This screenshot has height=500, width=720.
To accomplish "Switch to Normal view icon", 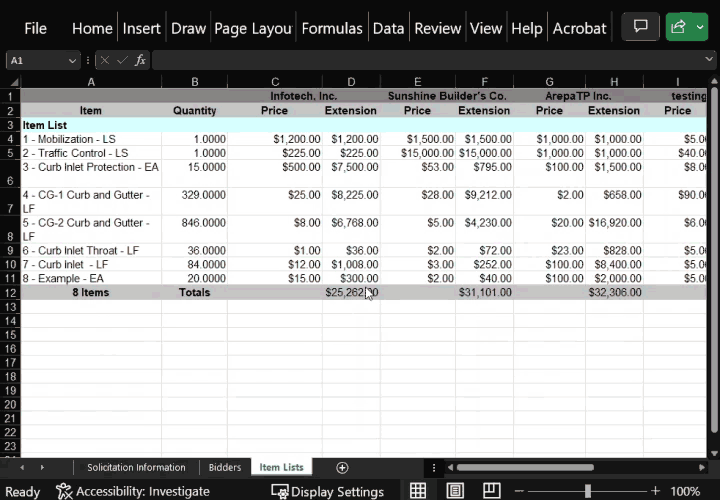I will pos(418,491).
